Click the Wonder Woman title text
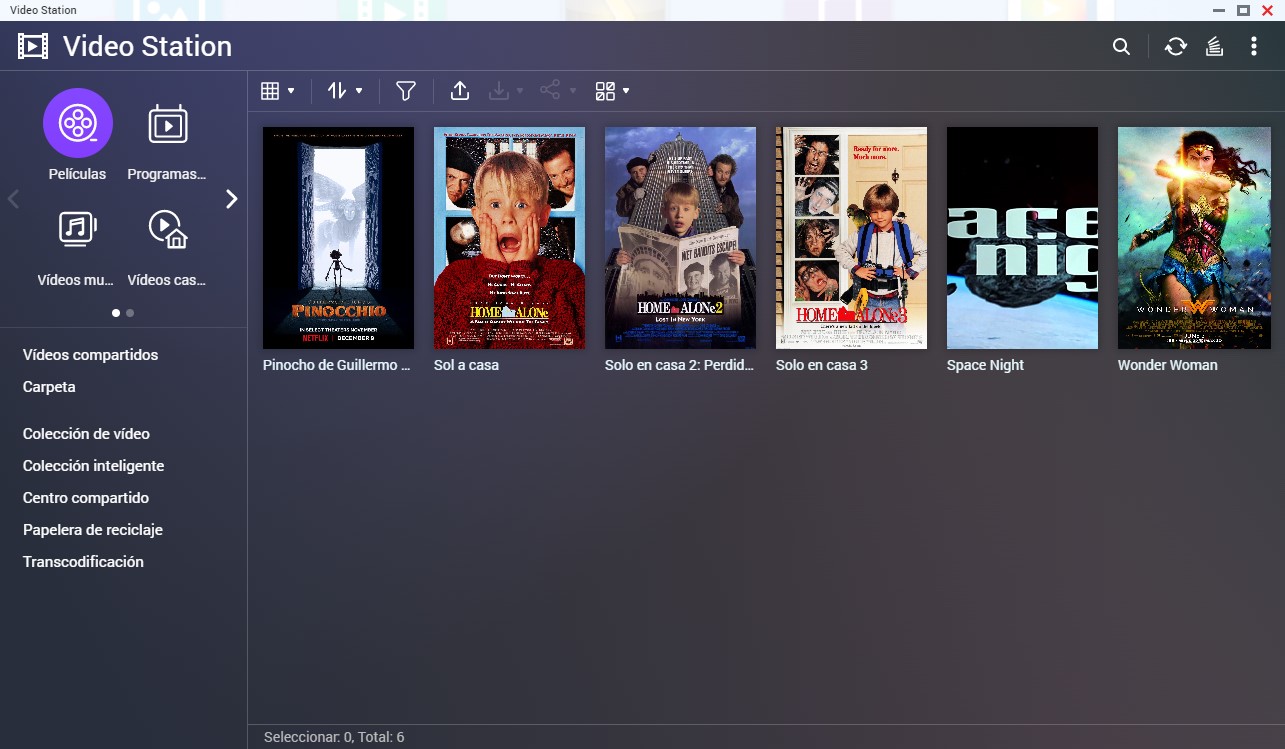This screenshot has width=1285, height=749. pyautogui.click(x=1167, y=365)
